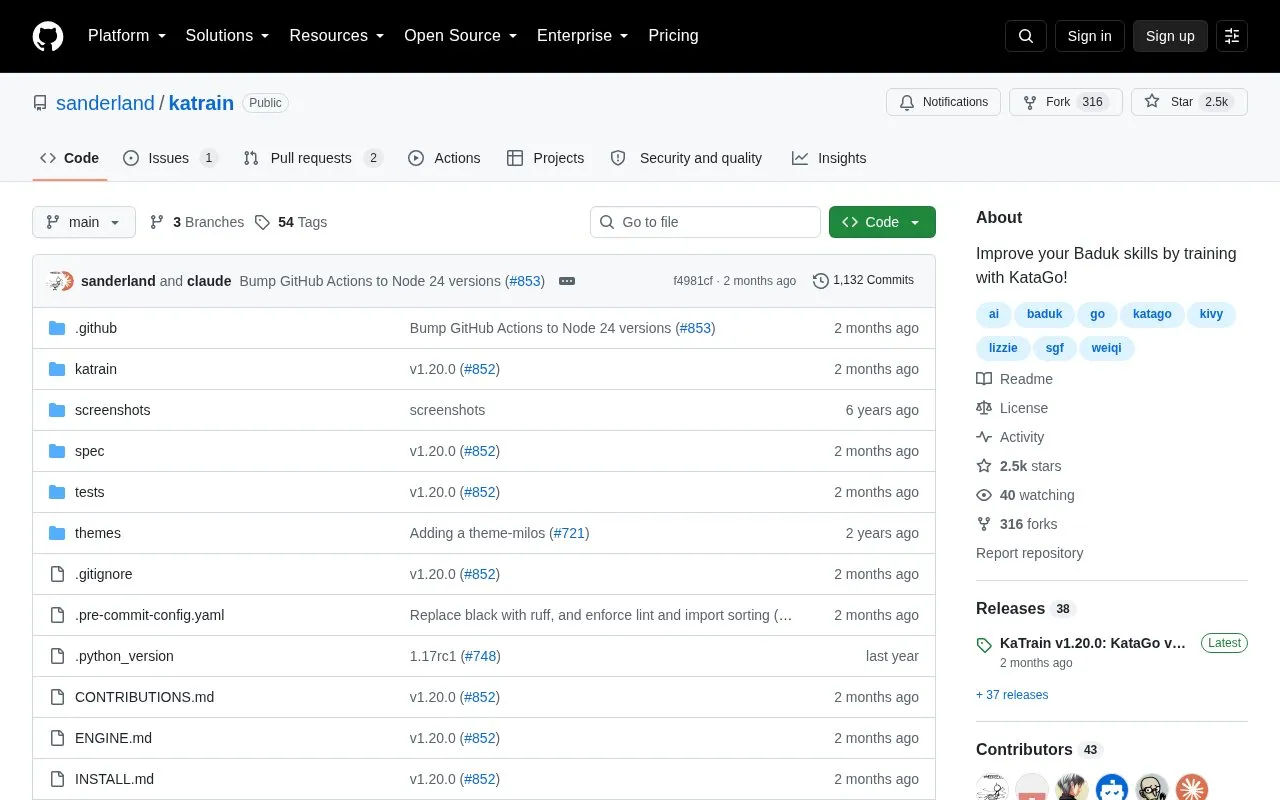Click the ENGINE.md file icon
Viewport: 1280px width, 800px height.
tap(57, 738)
